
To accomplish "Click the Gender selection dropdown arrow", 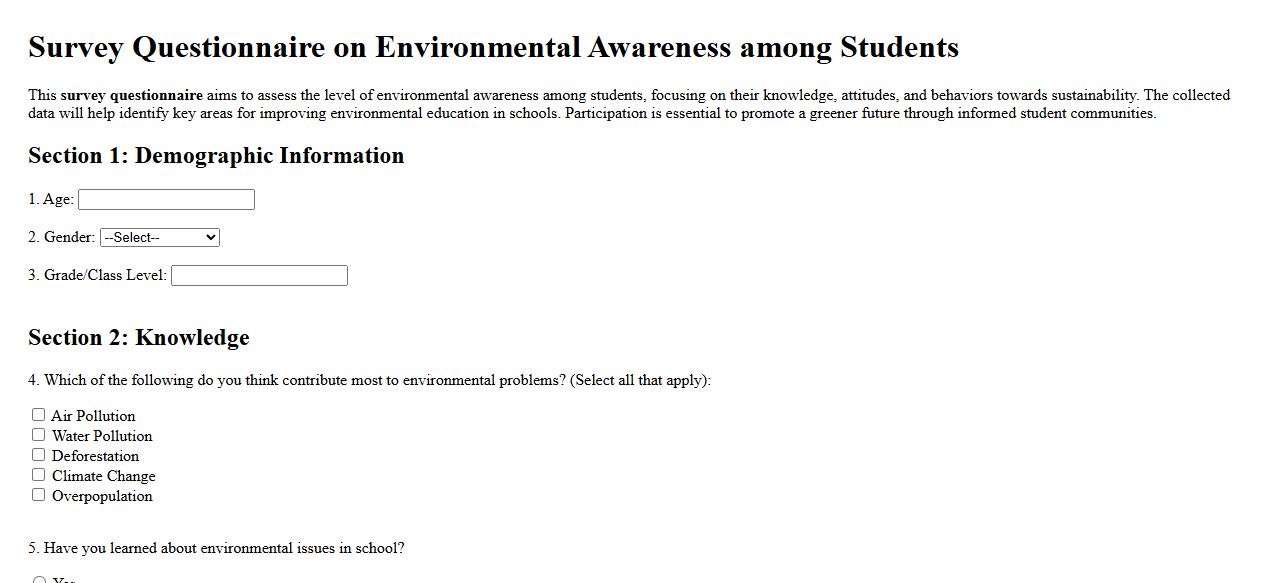I will pos(209,237).
